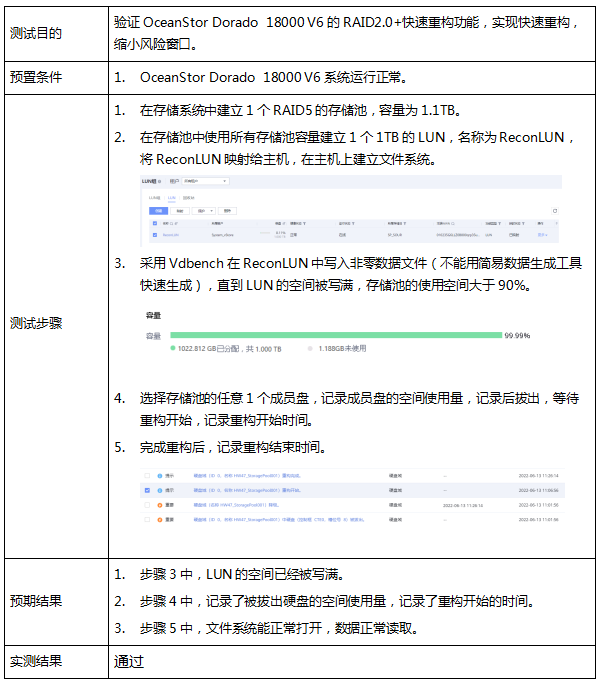Click the 测试步骤 row header cell
This screenshot has height=684, width=600.
(x=56, y=326)
